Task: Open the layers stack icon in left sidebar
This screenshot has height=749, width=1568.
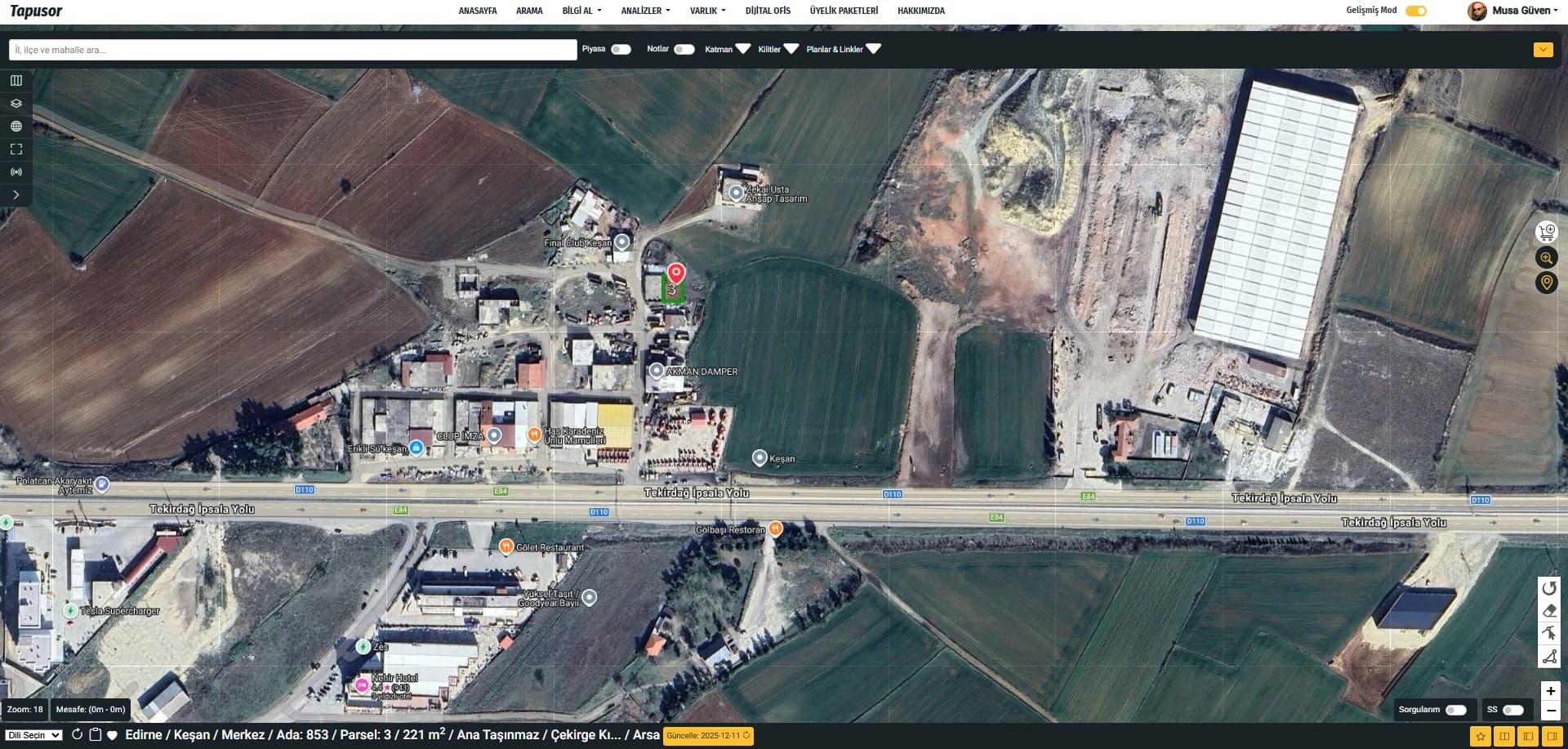Action: coord(16,104)
